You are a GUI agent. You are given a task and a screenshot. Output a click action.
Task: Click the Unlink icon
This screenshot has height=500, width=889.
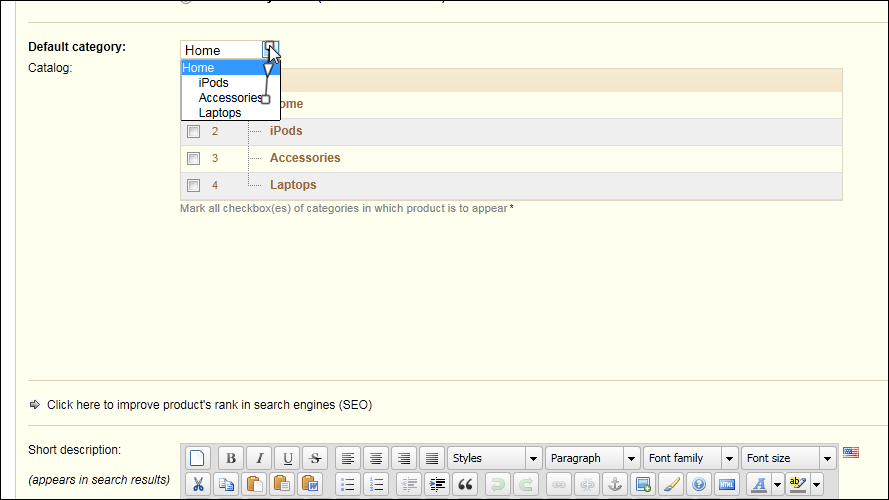click(587, 485)
